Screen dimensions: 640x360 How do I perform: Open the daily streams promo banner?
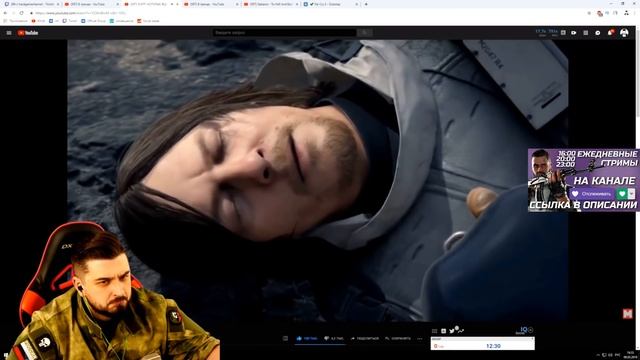(584, 180)
